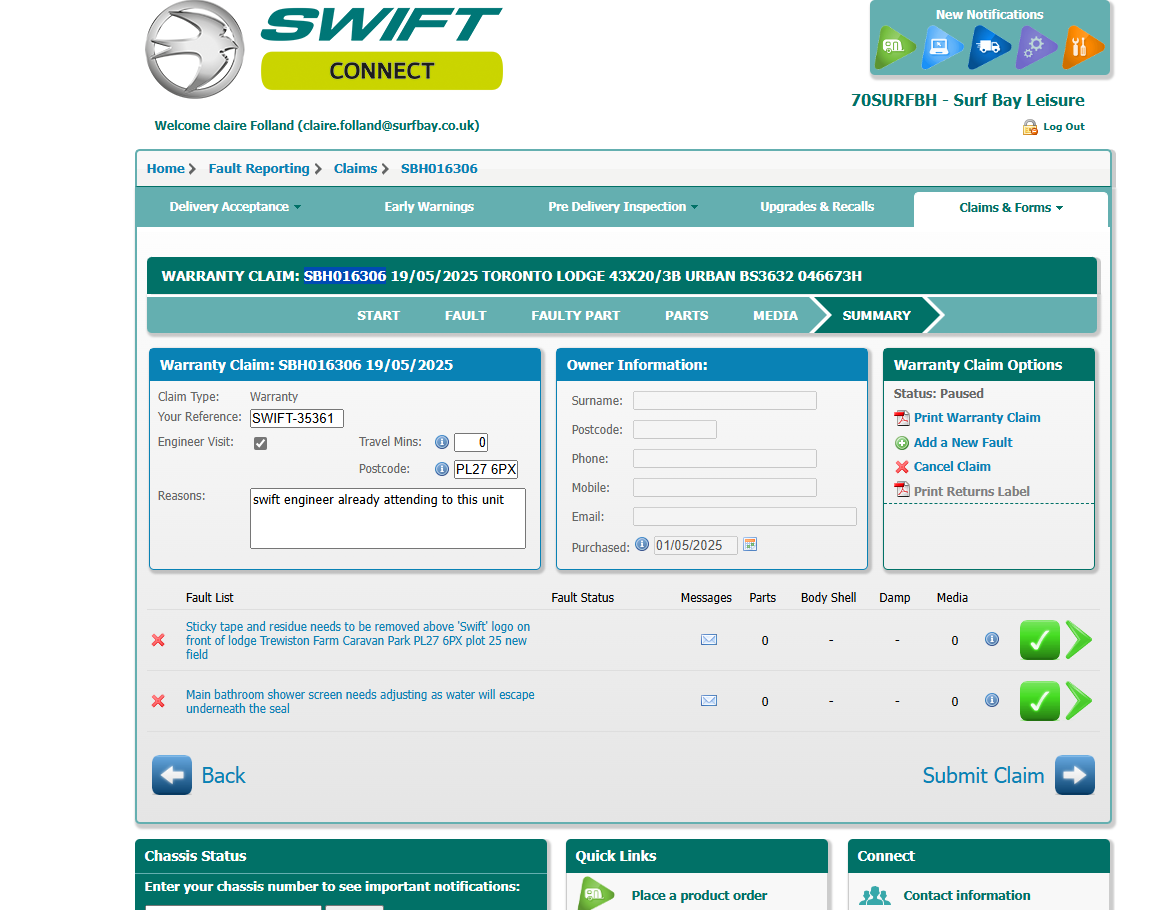1171x910 pixels.
Task: Go to the MEDIA step
Action: coord(775,316)
